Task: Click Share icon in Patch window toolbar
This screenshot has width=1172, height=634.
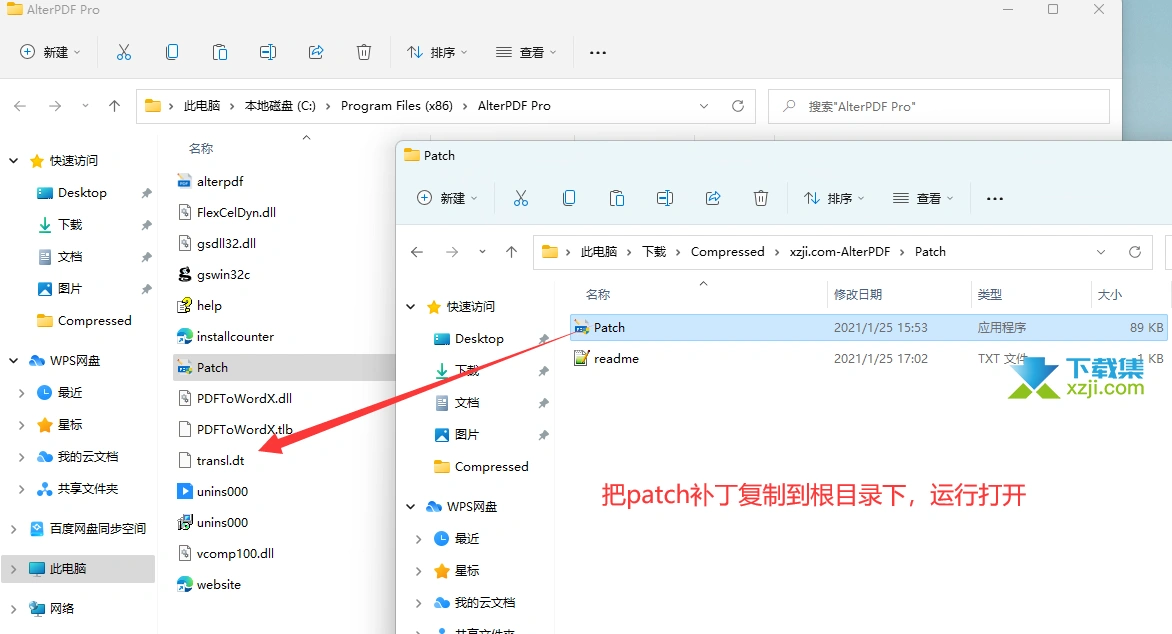Action: (713, 198)
